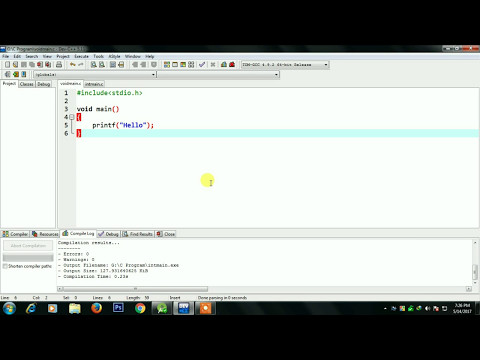Switch to the intmain.c editor tab
The width and height of the screenshot is (480, 360).
[94, 84]
